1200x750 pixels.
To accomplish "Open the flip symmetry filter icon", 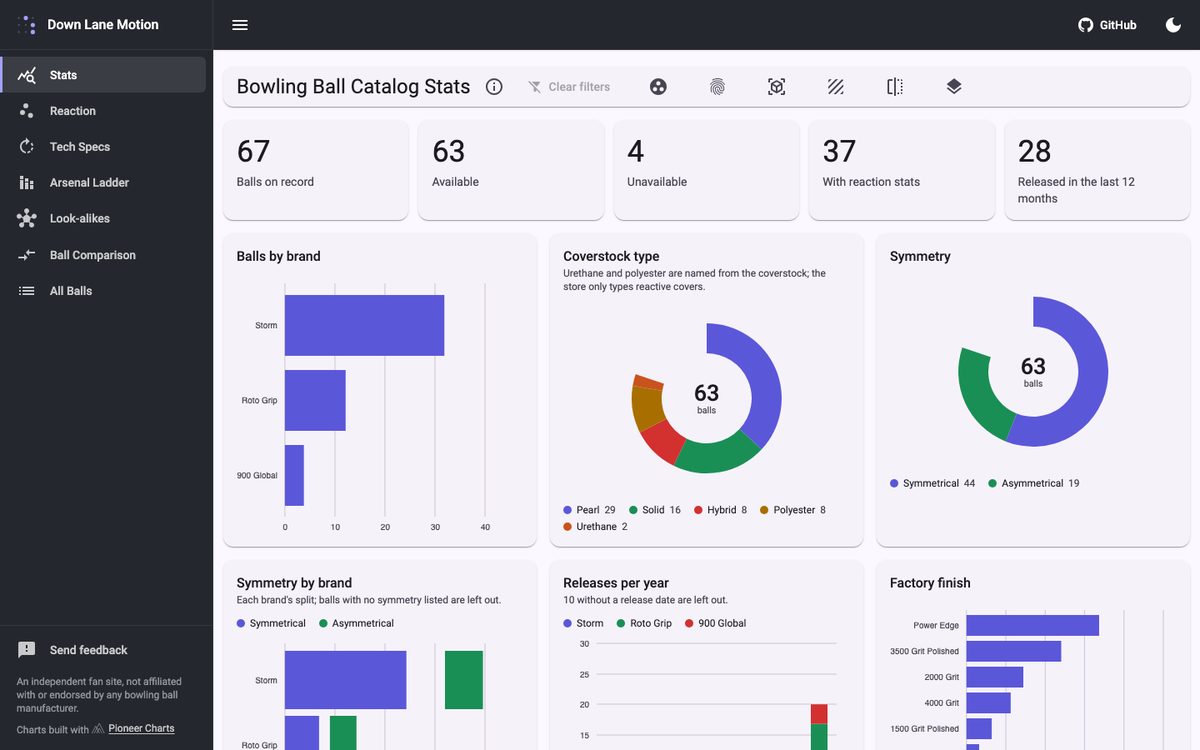I will pos(895,87).
